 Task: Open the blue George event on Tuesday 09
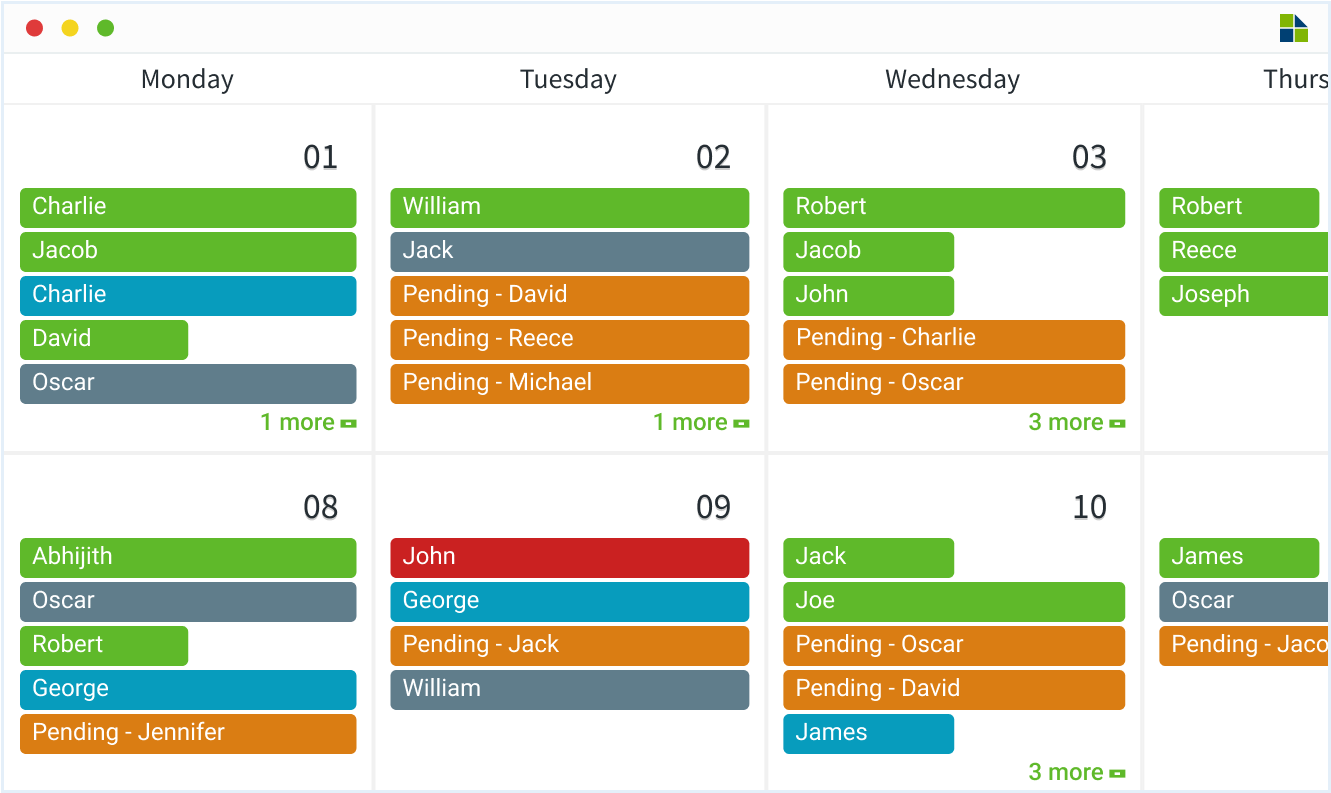[569, 602]
